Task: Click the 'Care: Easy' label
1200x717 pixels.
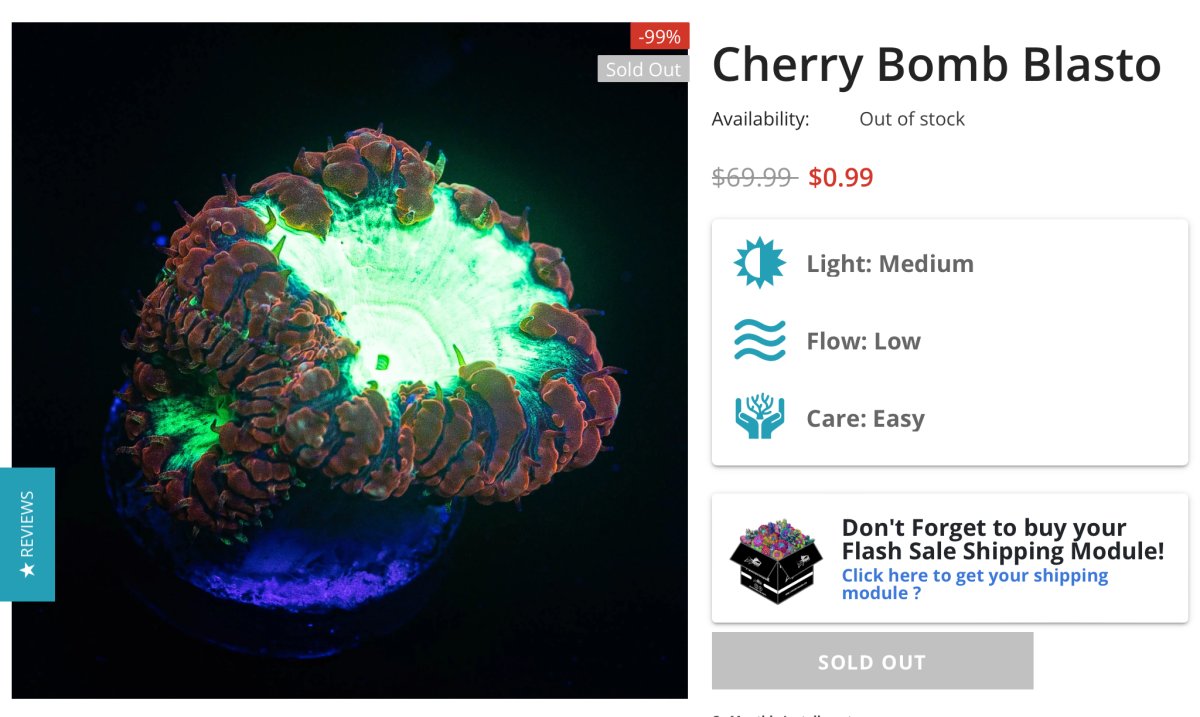Action: tap(865, 418)
